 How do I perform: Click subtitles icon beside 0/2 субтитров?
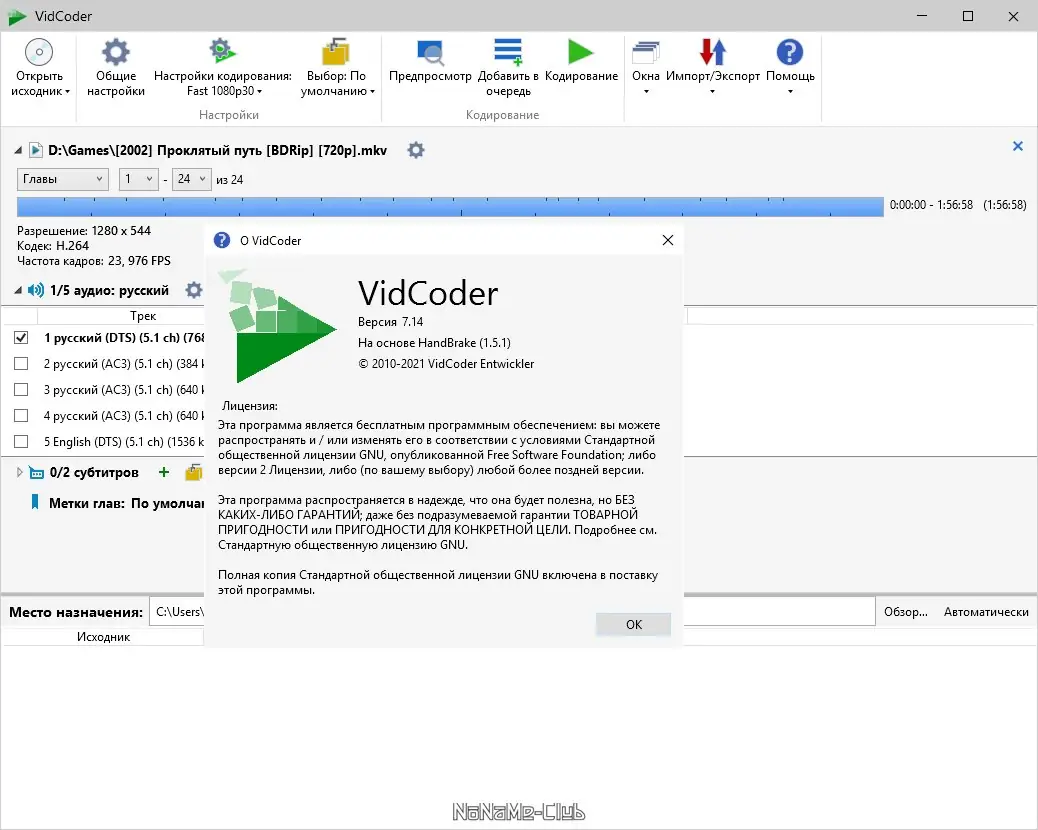(x=36, y=473)
